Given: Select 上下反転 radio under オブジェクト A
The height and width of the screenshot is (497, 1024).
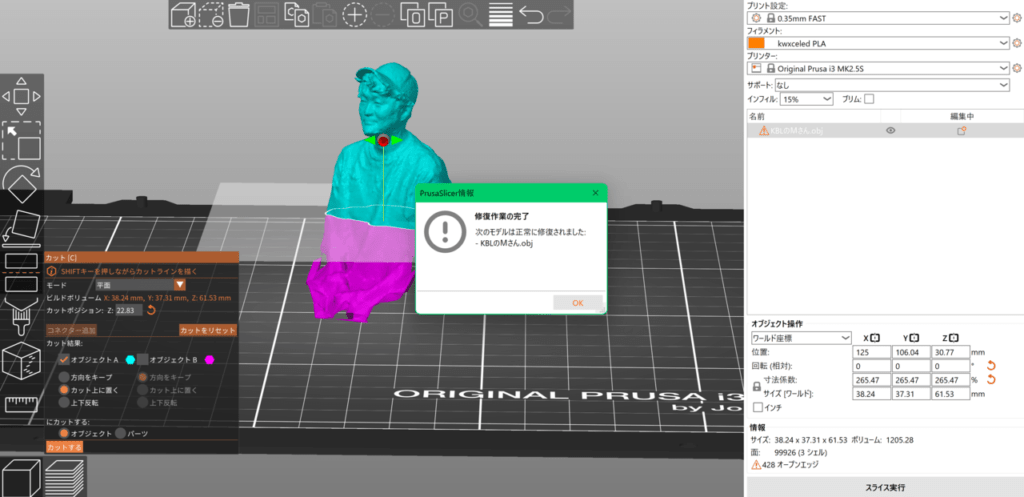Looking at the screenshot, I should coord(64,402).
